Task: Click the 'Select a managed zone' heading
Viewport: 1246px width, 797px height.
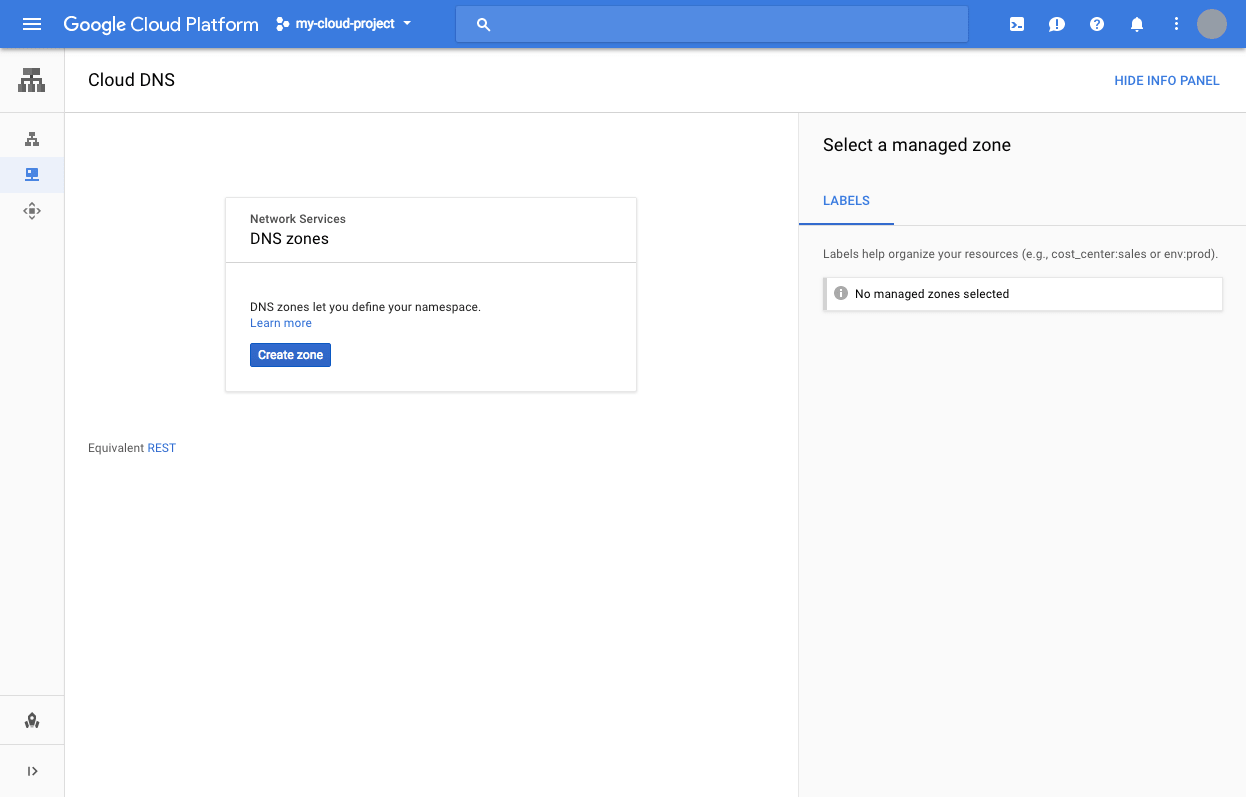Action: (917, 145)
